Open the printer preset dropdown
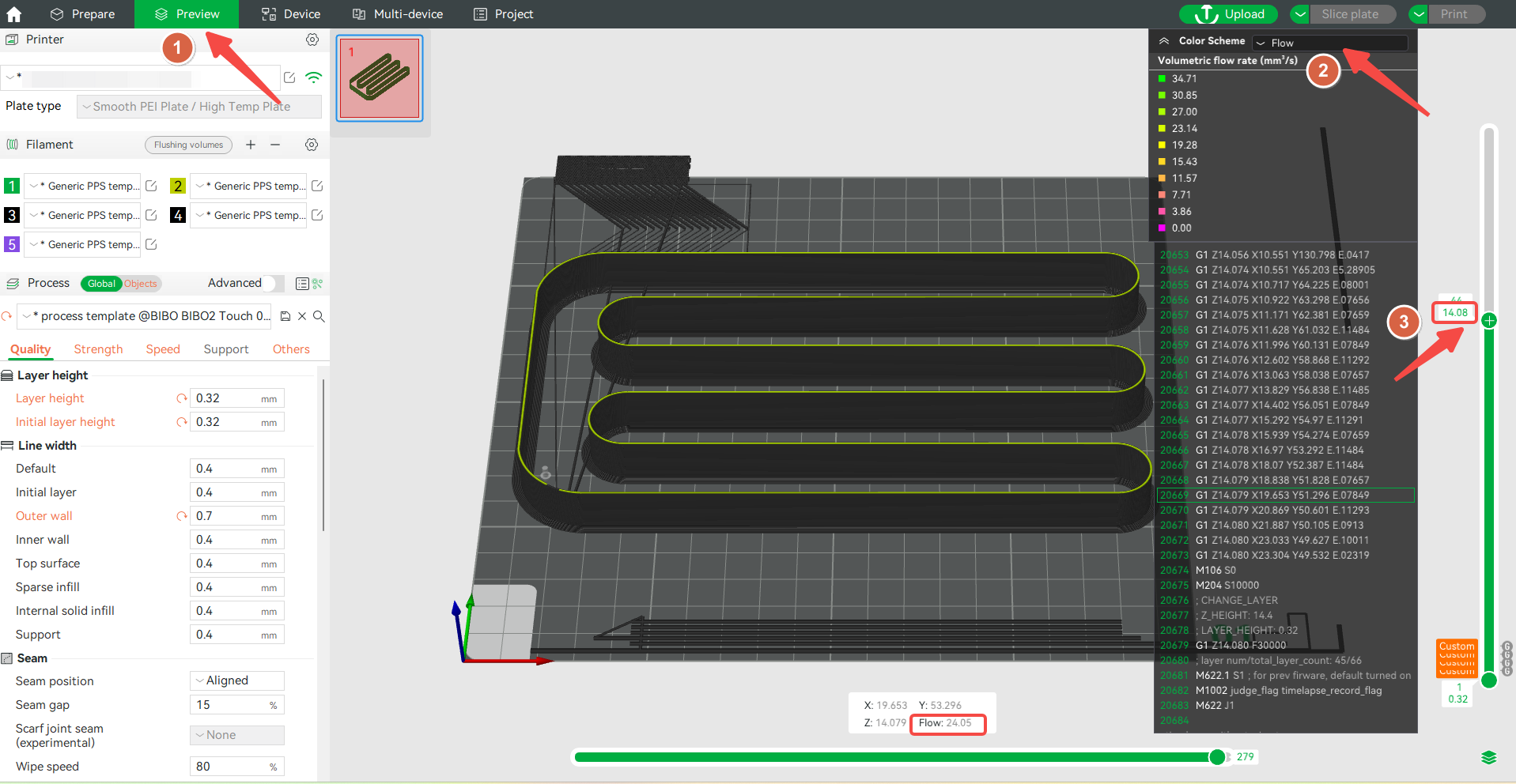 pos(141,77)
